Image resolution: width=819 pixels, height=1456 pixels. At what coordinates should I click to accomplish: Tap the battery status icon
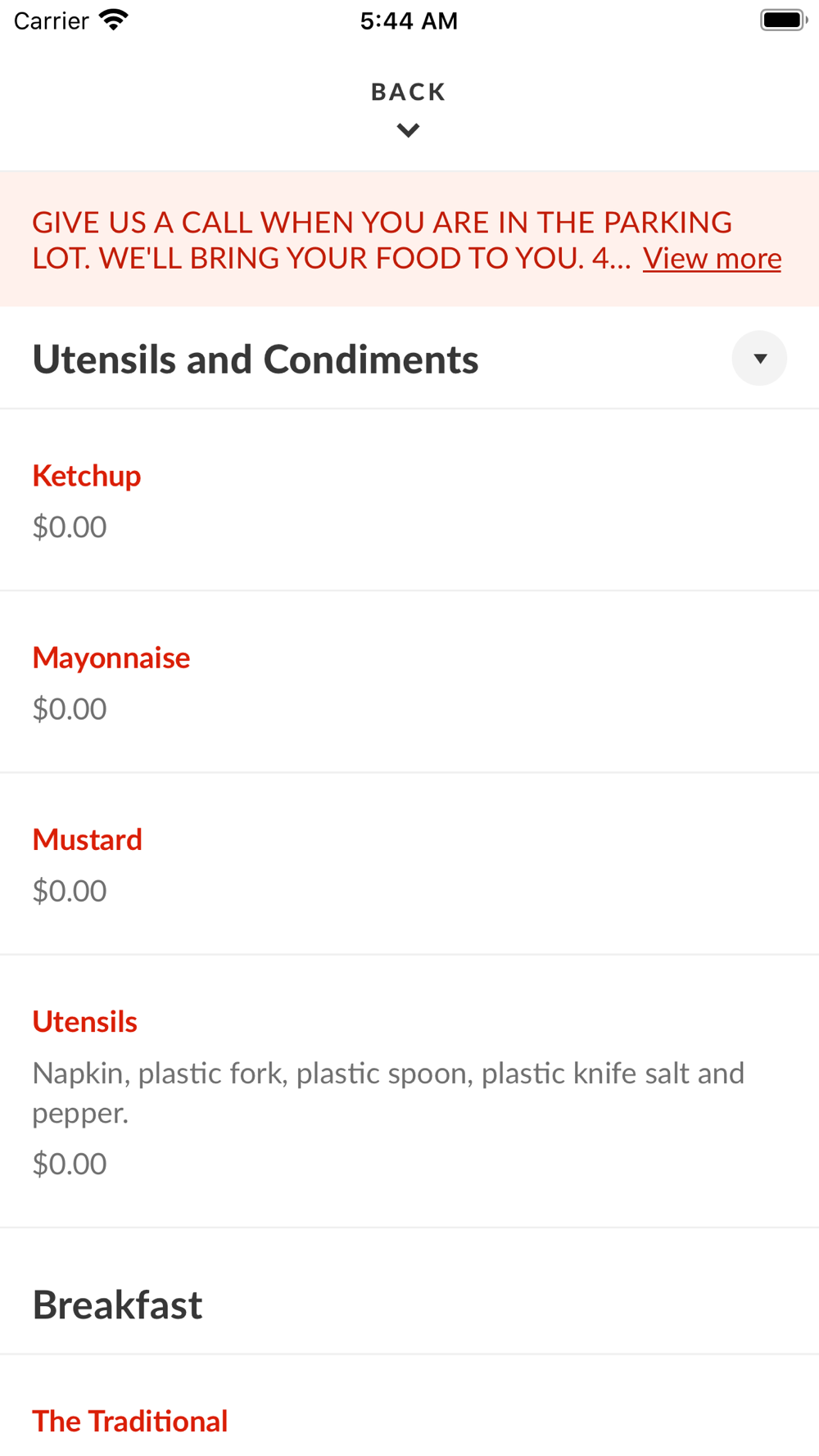coord(784,20)
